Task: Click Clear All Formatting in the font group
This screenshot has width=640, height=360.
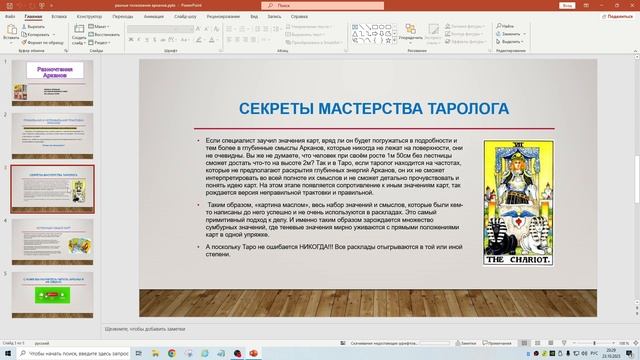Action: click(x=216, y=29)
